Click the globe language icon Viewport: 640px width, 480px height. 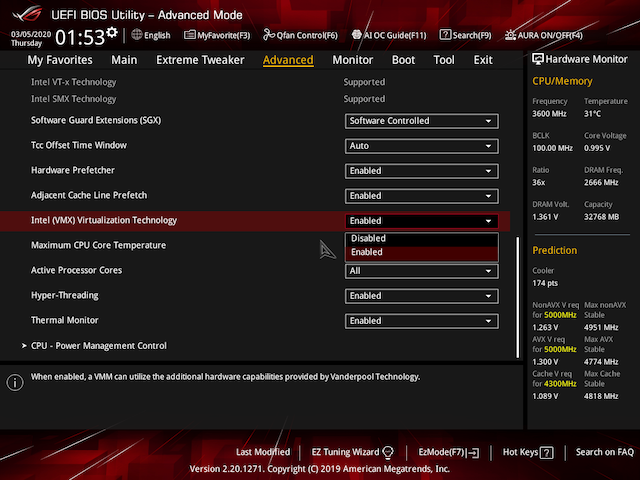click(137, 35)
